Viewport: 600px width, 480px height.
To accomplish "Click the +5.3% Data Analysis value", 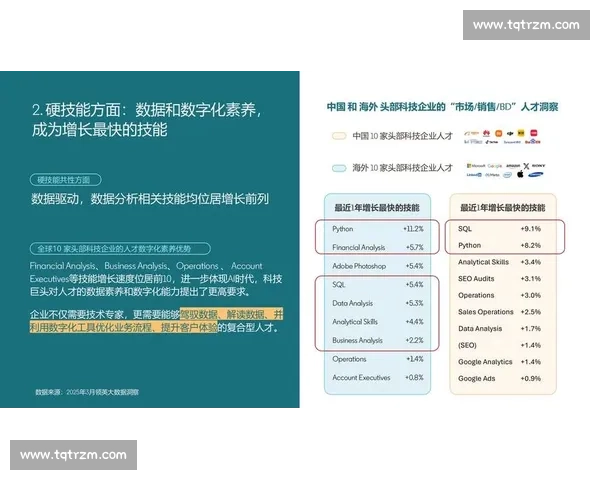I will [x=414, y=303].
